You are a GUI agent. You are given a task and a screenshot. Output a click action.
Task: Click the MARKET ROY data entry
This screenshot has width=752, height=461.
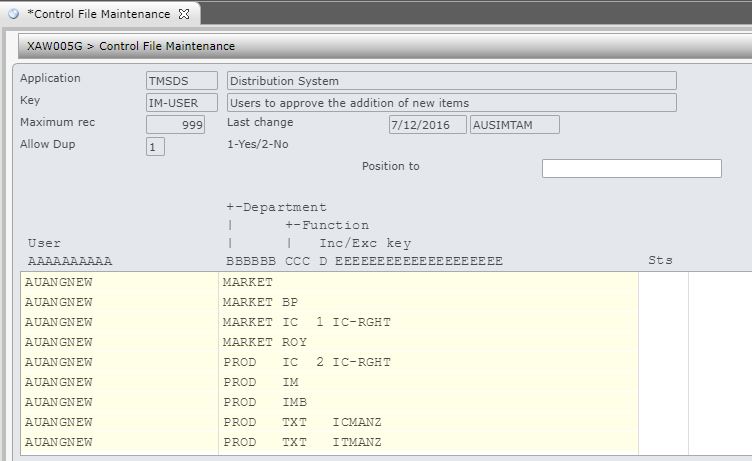point(427,342)
